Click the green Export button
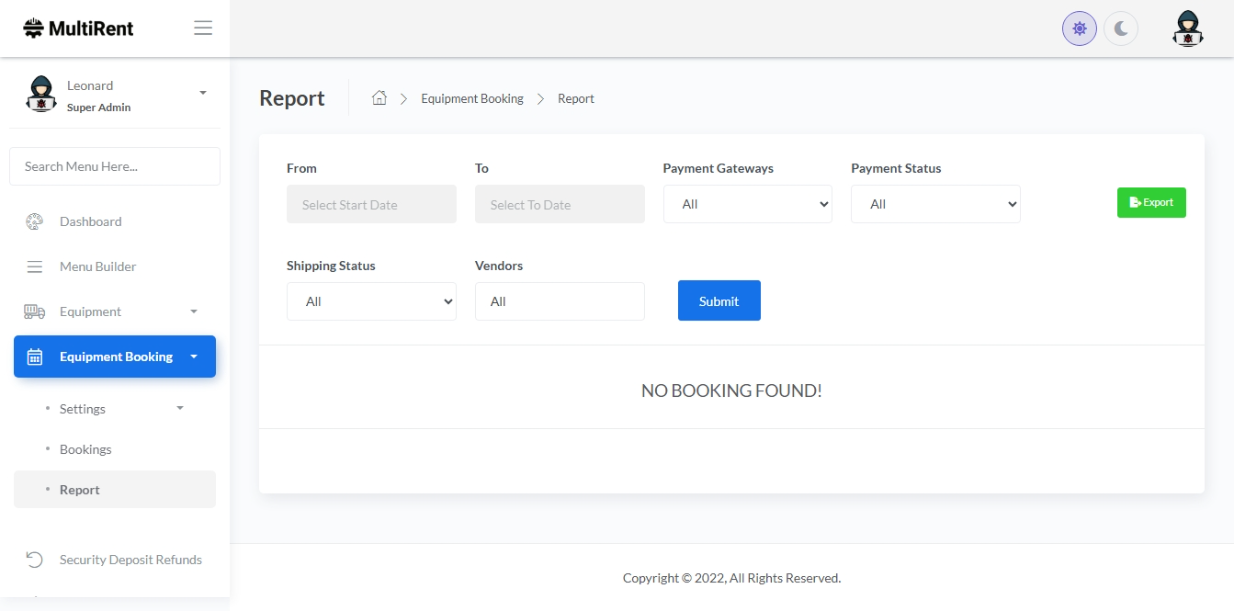The image size is (1234, 611). click(x=1151, y=203)
